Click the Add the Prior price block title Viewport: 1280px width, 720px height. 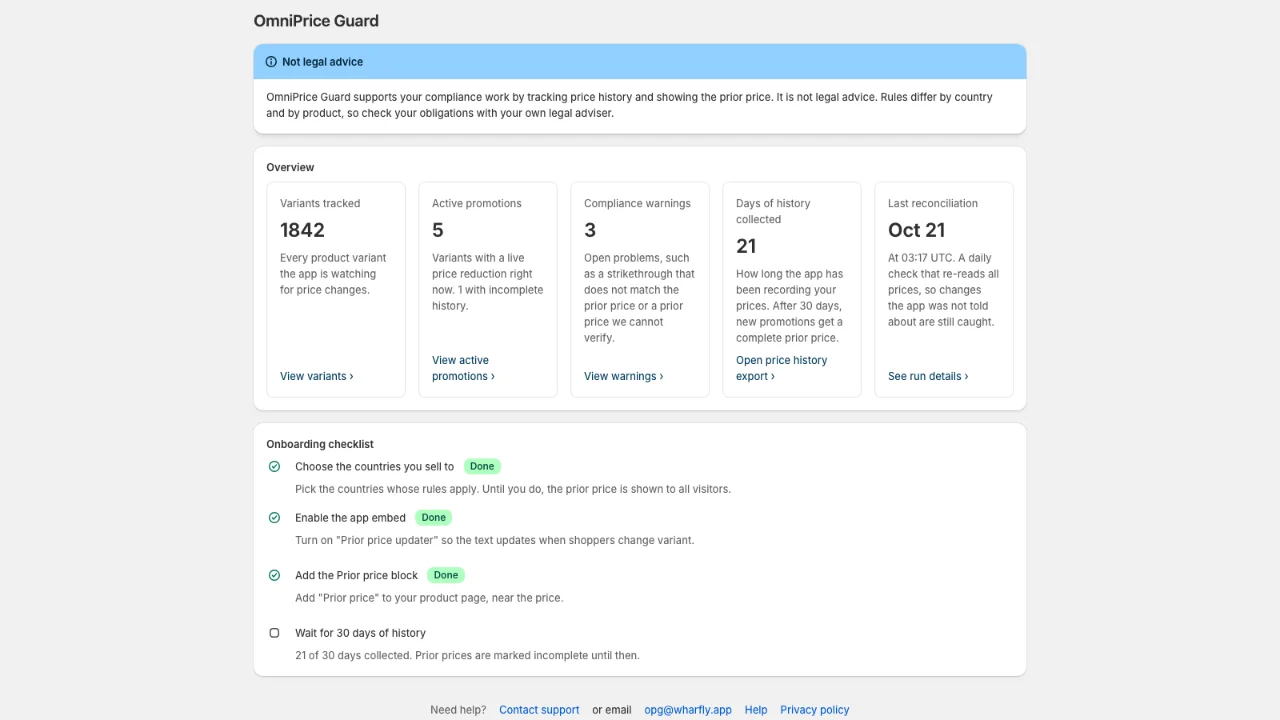pos(356,575)
